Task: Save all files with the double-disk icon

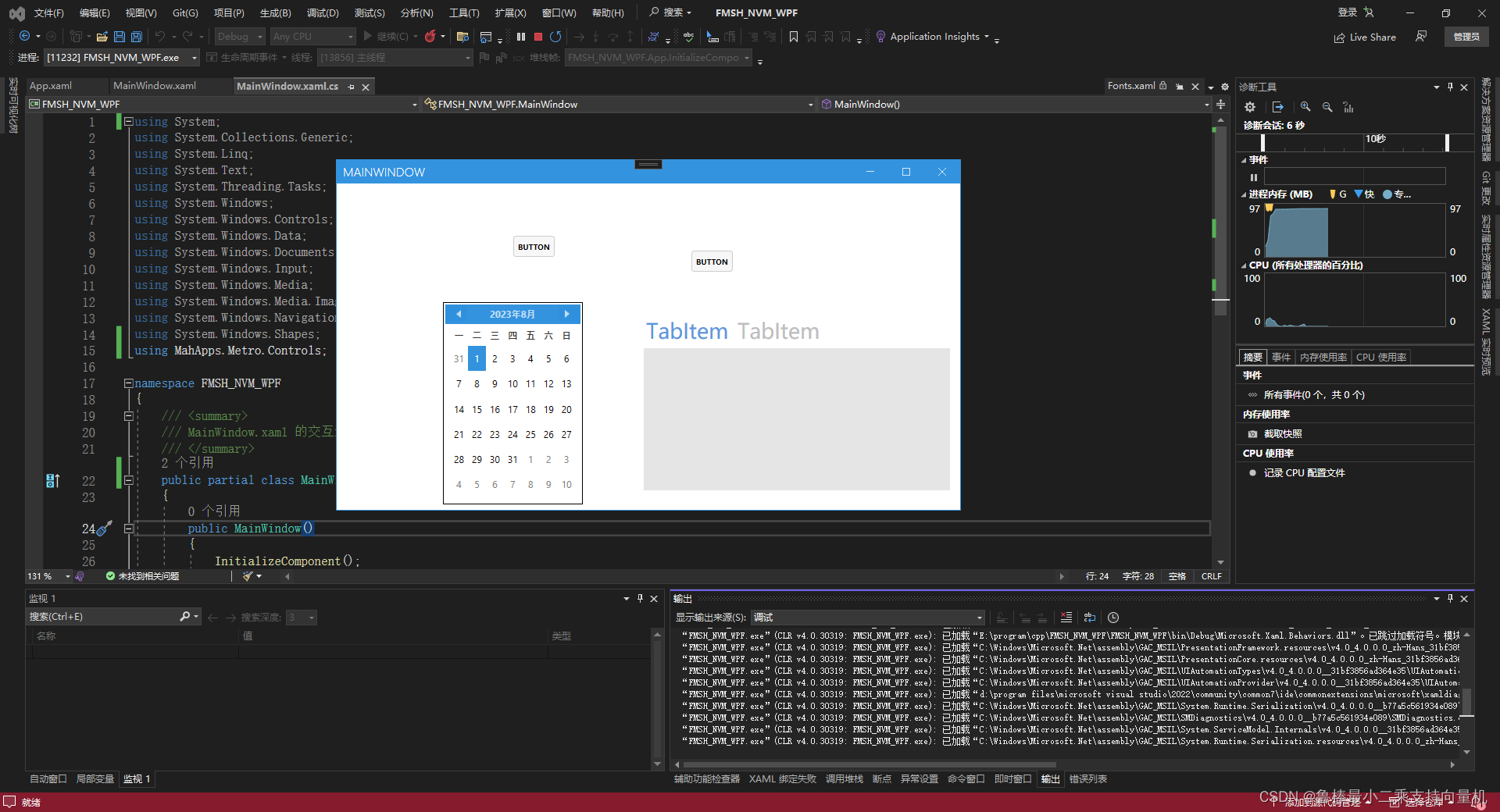Action: pos(137,37)
